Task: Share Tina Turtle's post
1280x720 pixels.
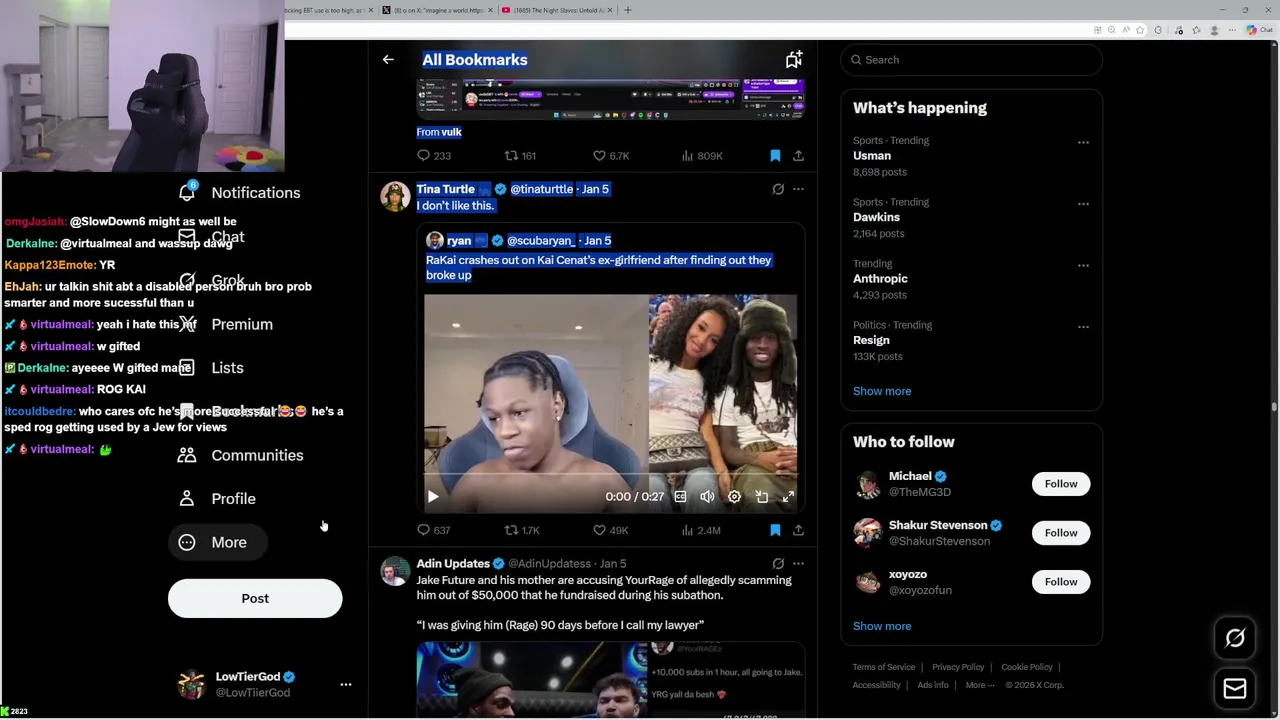Action: pos(798,530)
